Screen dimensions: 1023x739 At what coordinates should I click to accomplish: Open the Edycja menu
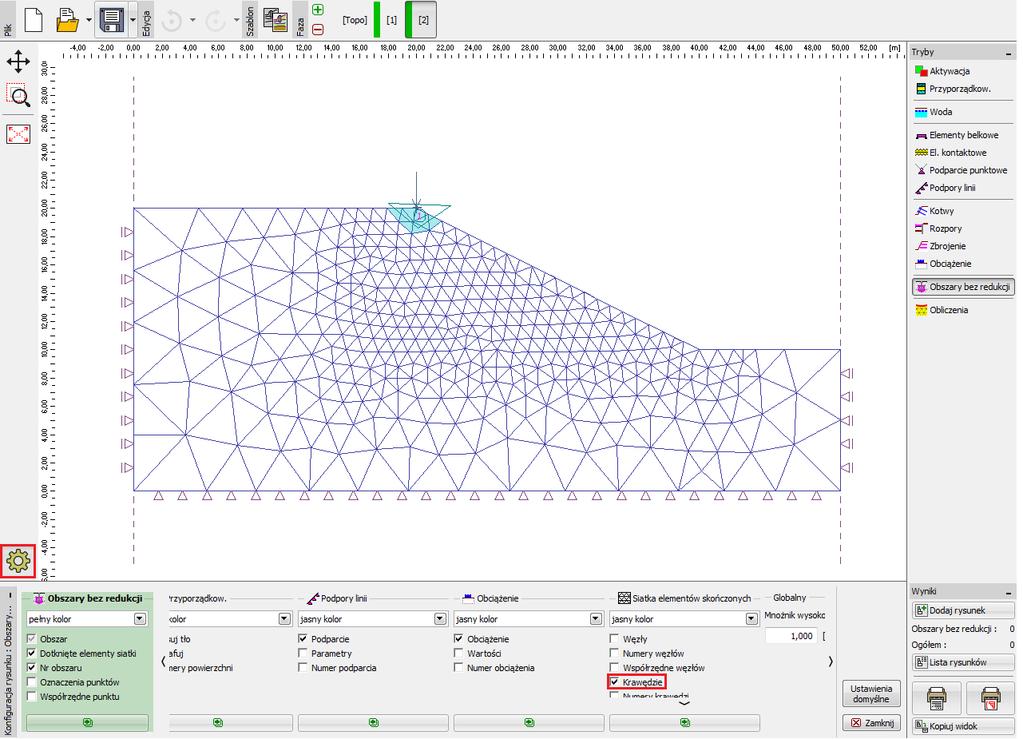click(x=147, y=21)
